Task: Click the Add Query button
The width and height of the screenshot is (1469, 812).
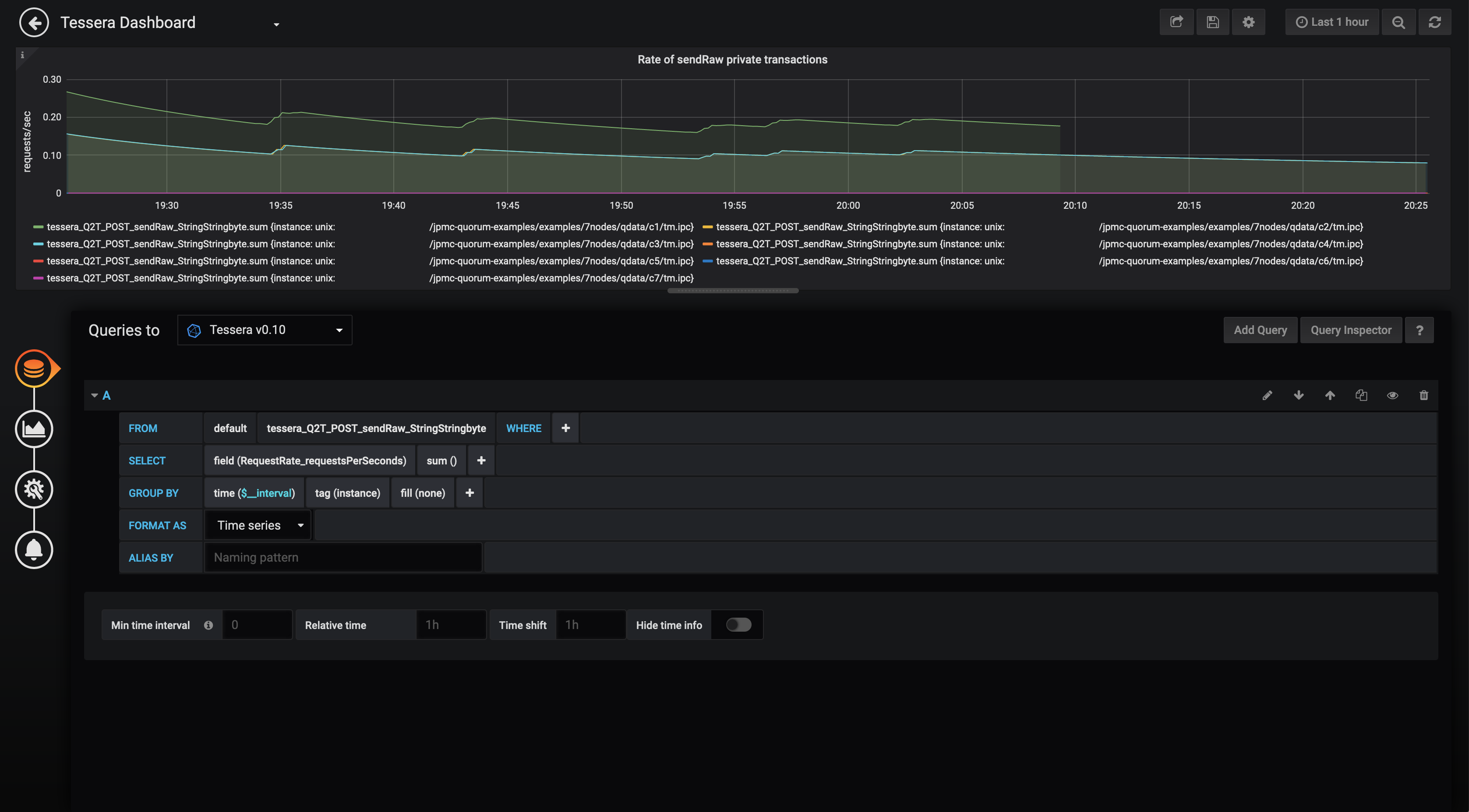Action: pyautogui.click(x=1260, y=330)
